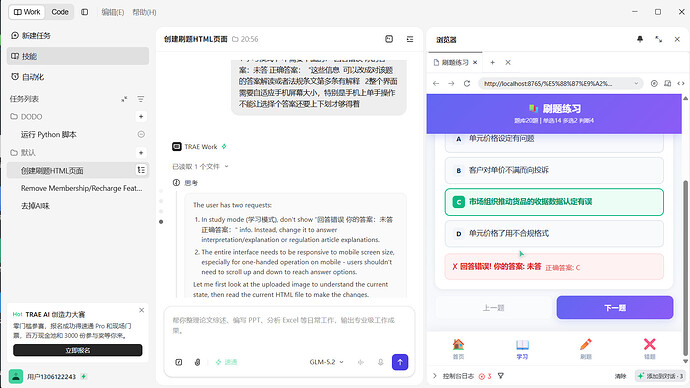Expand the 默认 folder
The width and height of the screenshot is (690, 388).
tap(23, 152)
